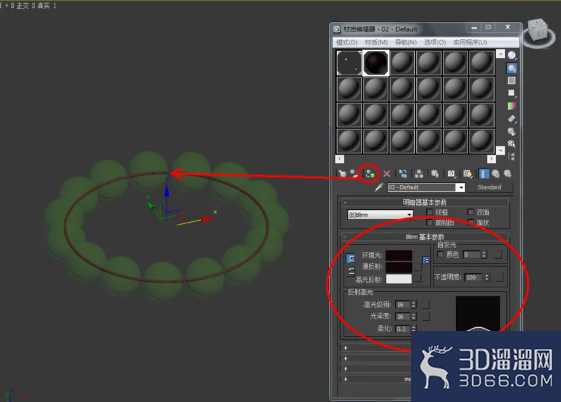Enable the 面贴图 face map checkbox
Screen dimensions: 561x402
click(x=430, y=222)
